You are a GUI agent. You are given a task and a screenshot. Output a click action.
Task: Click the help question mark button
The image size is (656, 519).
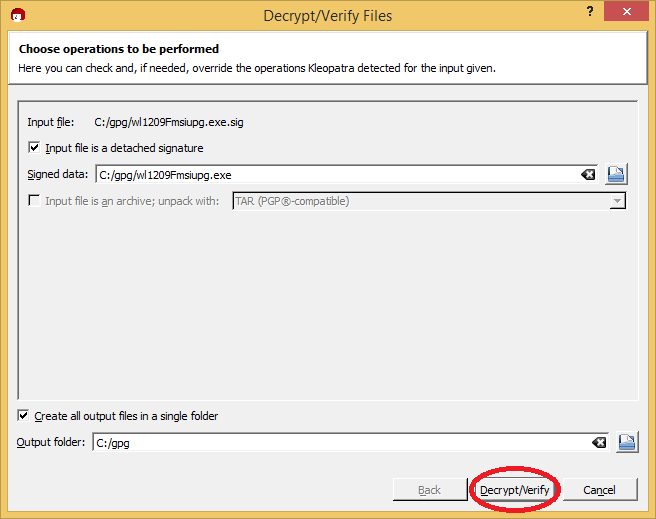click(x=590, y=11)
